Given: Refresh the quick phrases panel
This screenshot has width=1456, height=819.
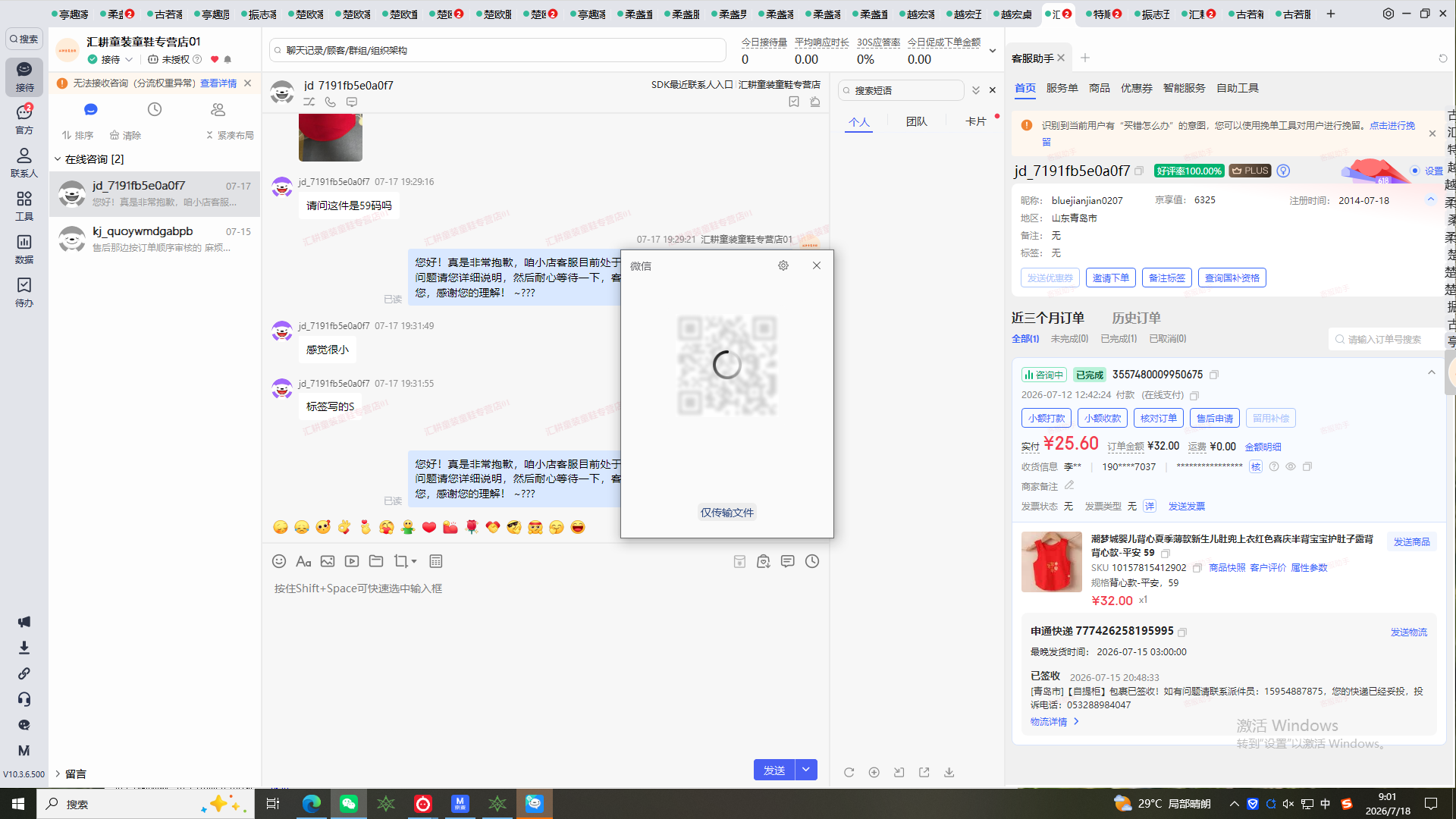Looking at the screenshot, I should pos(849,772).
